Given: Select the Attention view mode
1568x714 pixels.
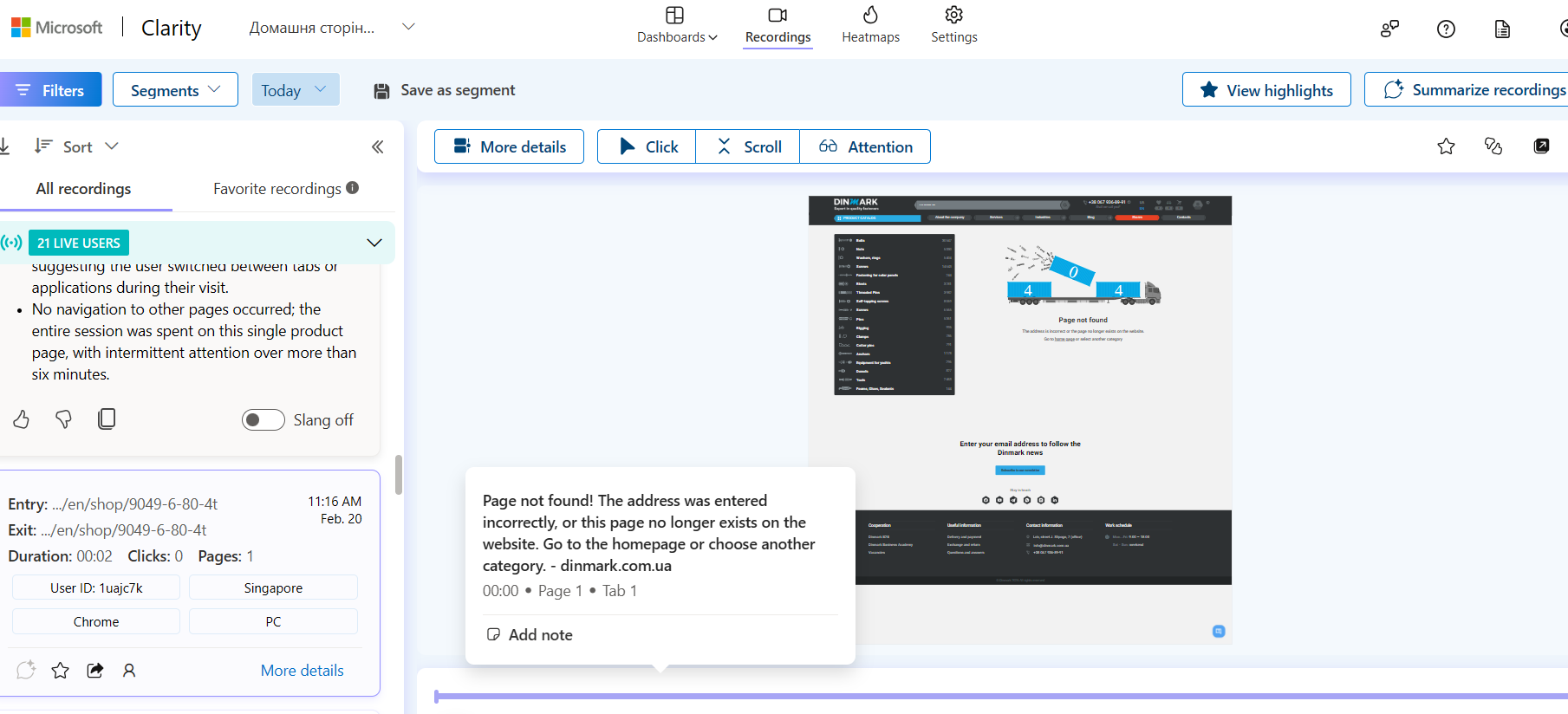Looking at the screenshot, I should (865, 146).
